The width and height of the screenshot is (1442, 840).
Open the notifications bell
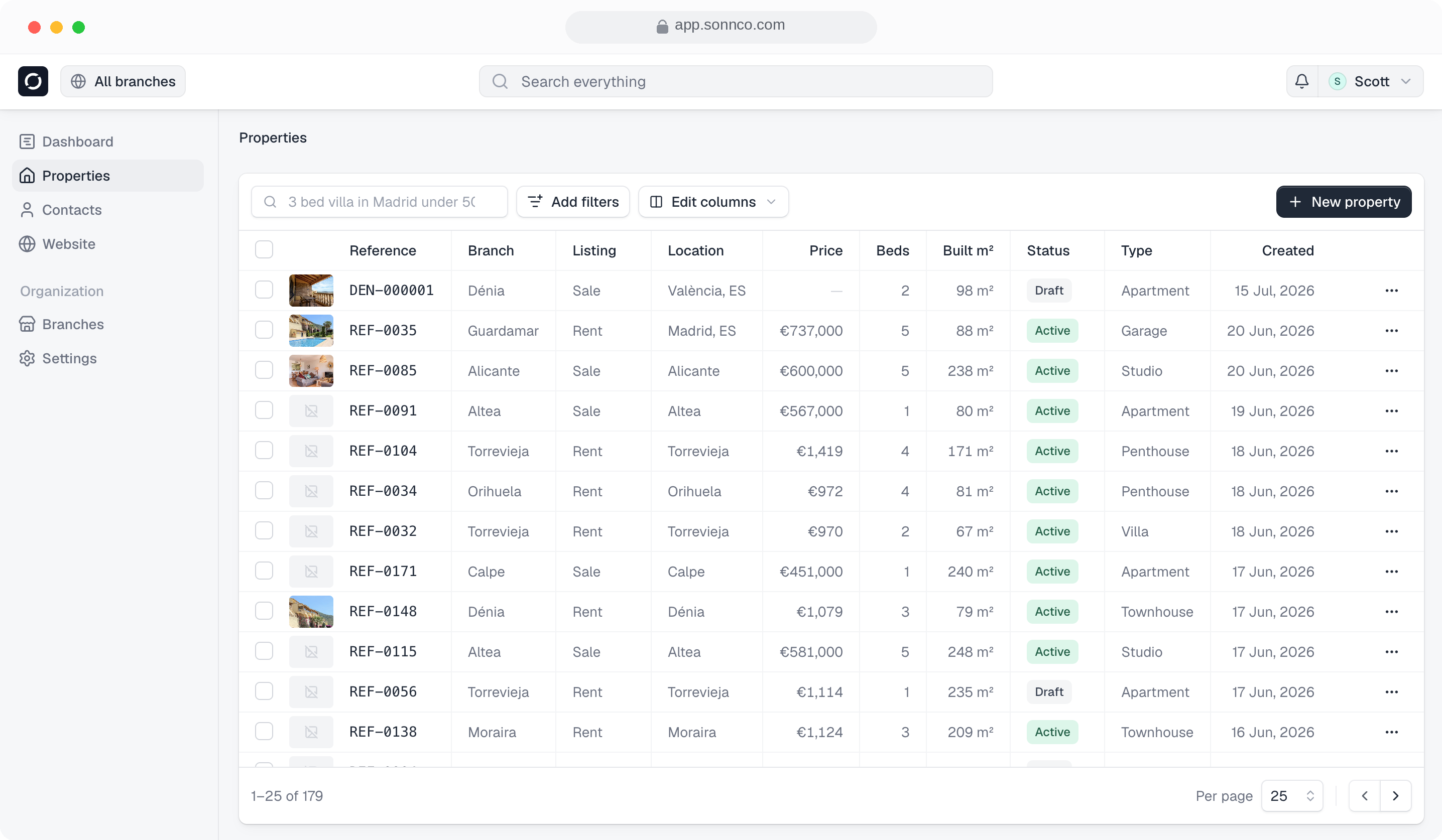(1302, 81)
